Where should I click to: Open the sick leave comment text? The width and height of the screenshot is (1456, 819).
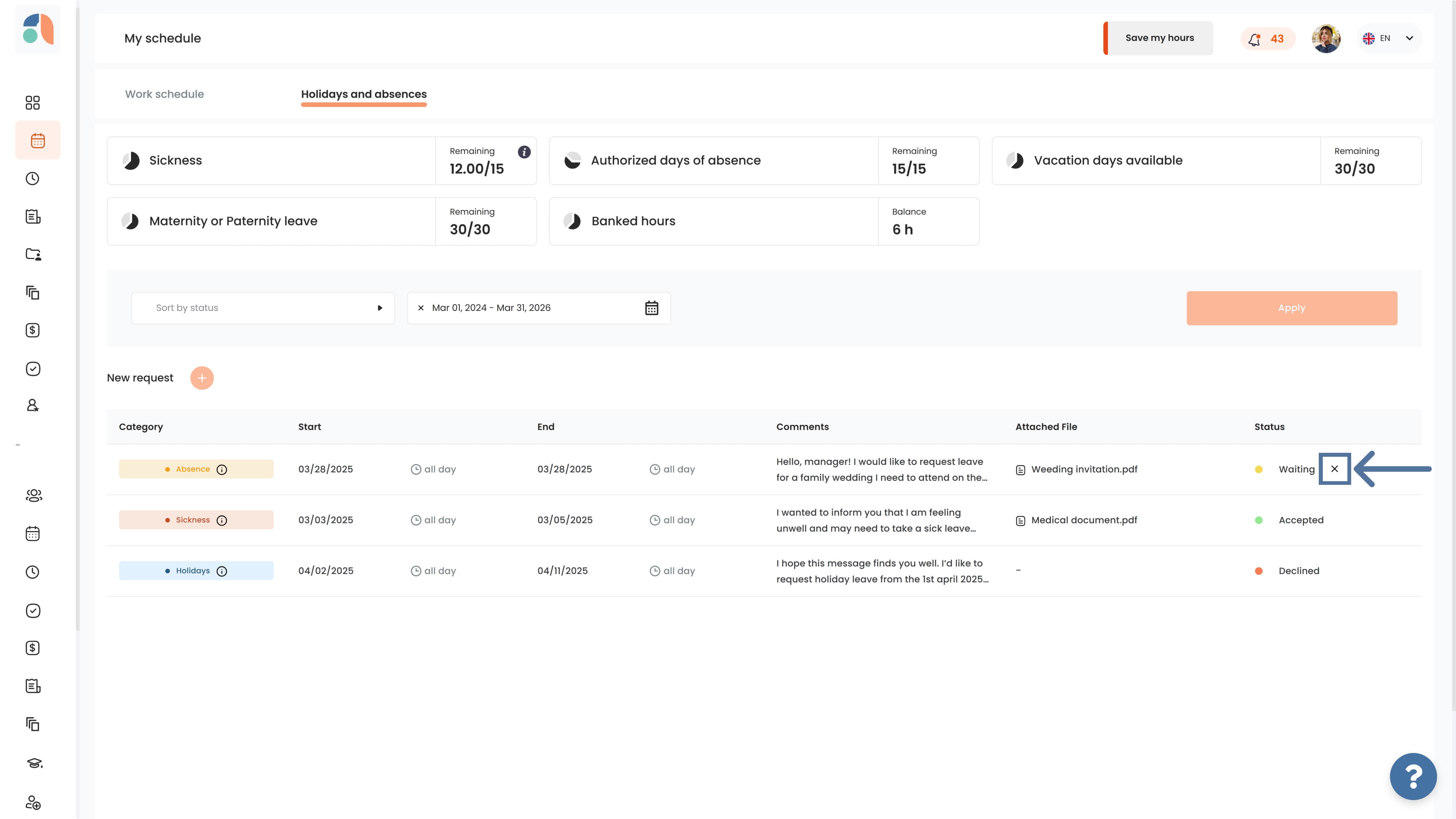click(876, 521)
